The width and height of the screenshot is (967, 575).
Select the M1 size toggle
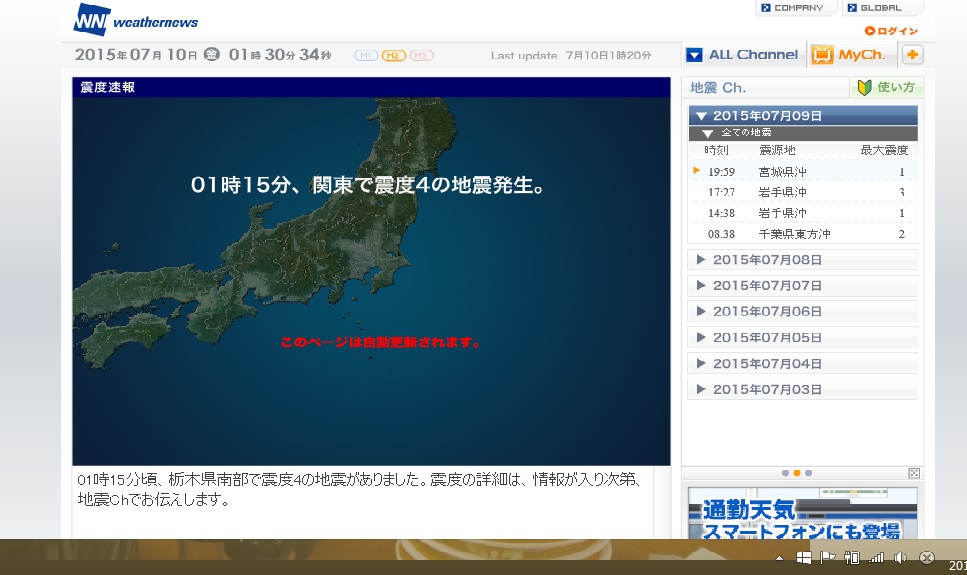coord(366,55)
